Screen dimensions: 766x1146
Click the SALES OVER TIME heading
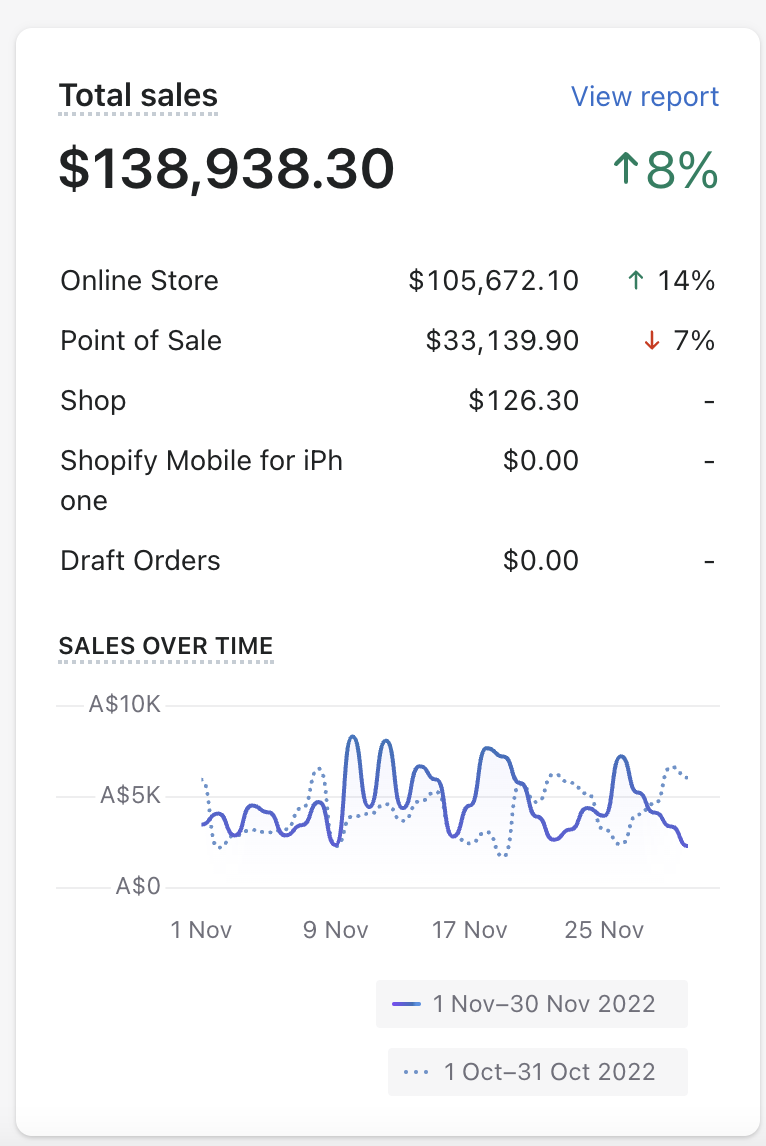166,646
